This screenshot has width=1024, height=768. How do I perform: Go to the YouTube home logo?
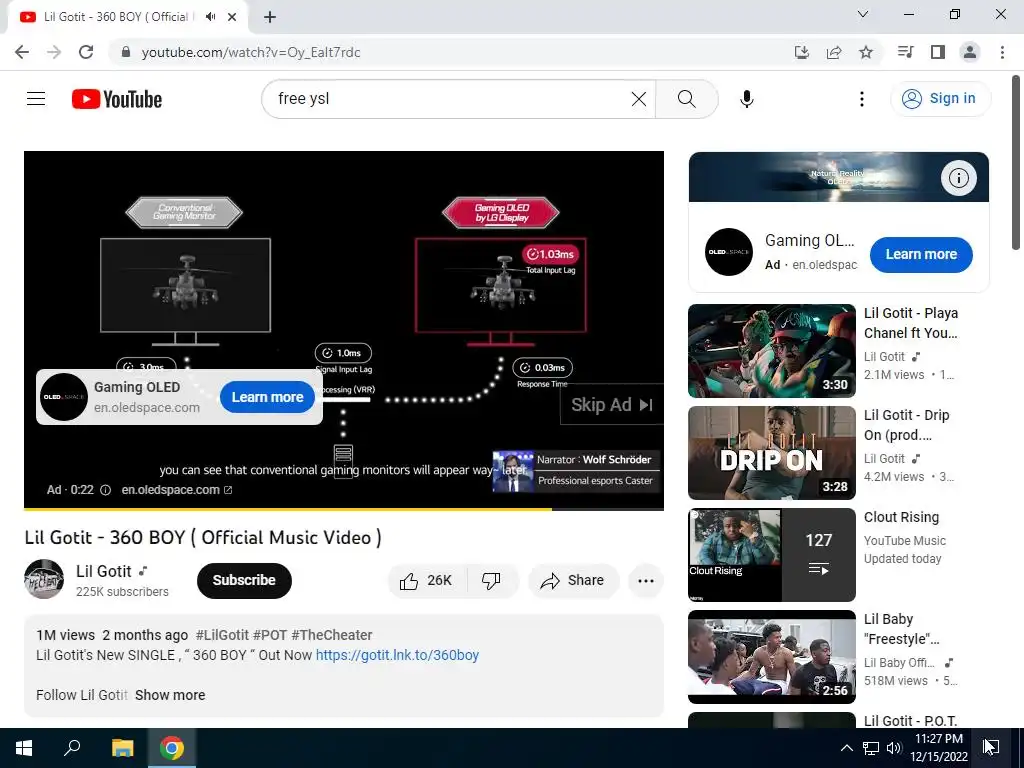pos(117,99)
